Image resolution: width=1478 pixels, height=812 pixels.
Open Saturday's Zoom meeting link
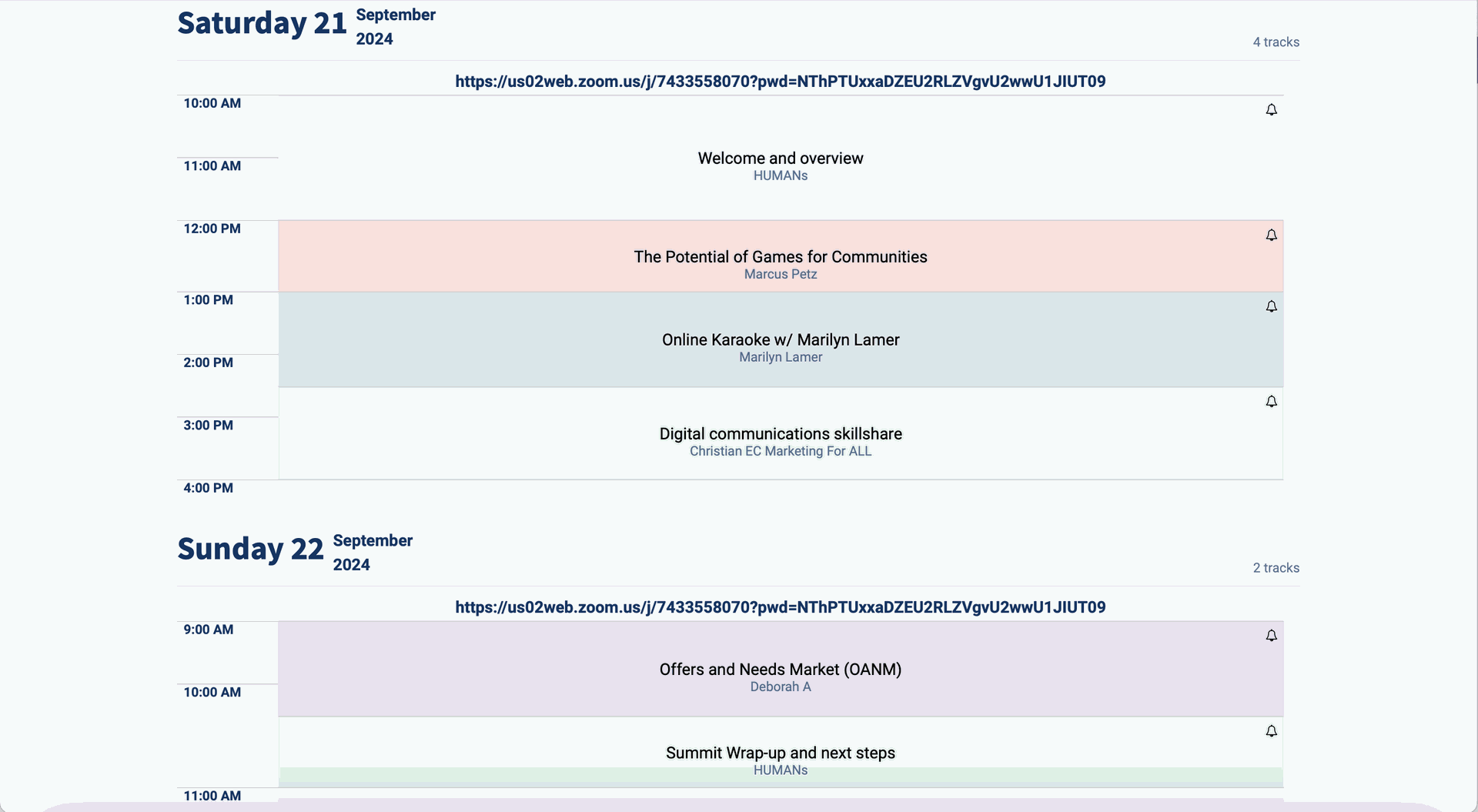pos(780,82)
